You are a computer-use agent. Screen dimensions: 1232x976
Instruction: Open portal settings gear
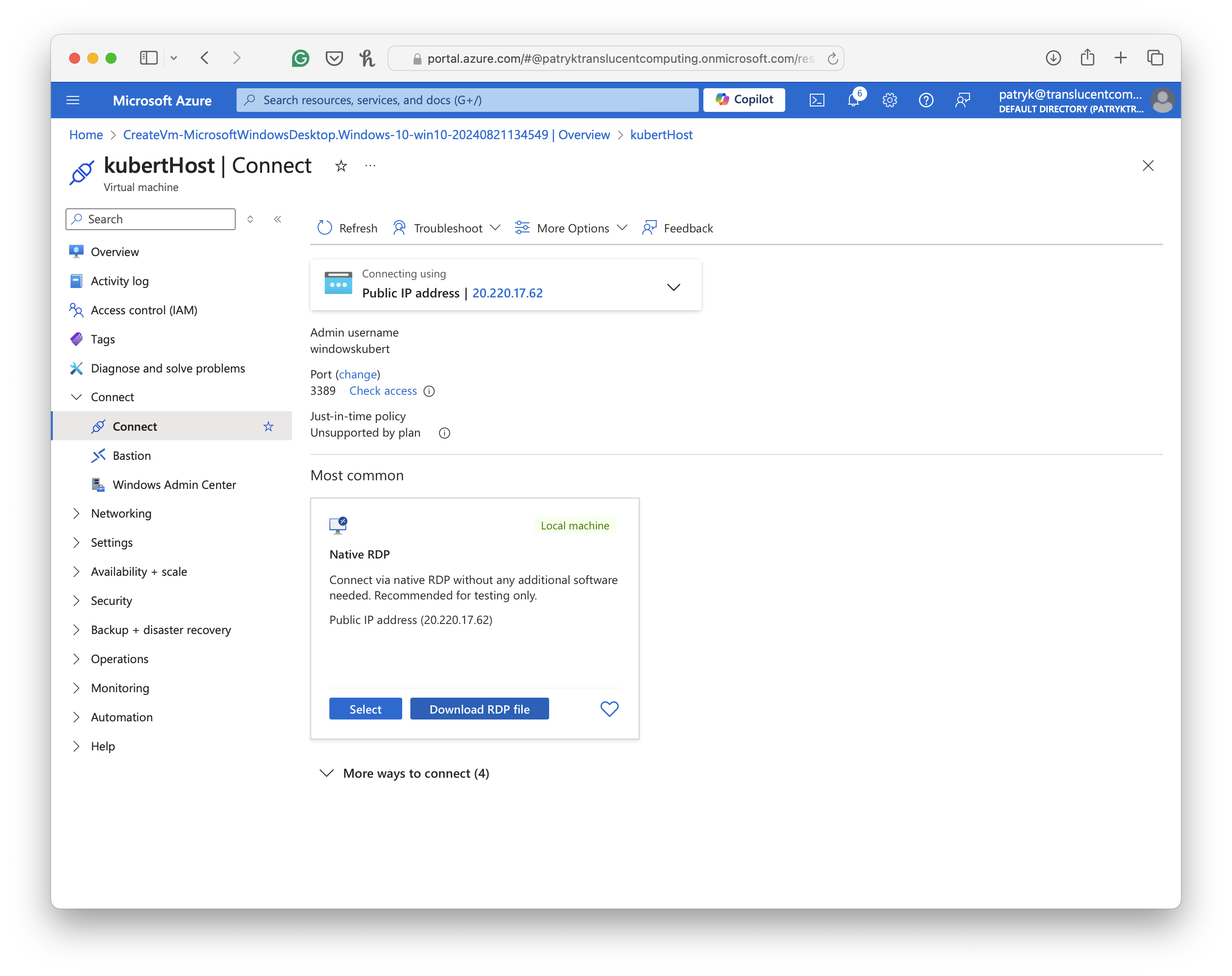(x=889, y=101)
